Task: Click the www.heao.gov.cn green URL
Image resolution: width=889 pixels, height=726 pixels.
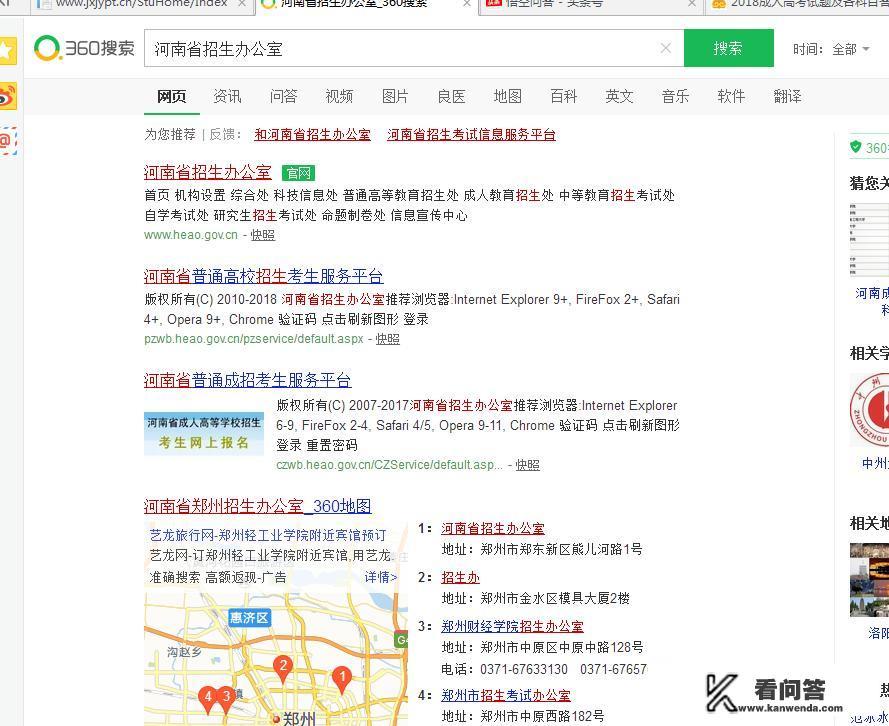Action: tap(191, 235)
